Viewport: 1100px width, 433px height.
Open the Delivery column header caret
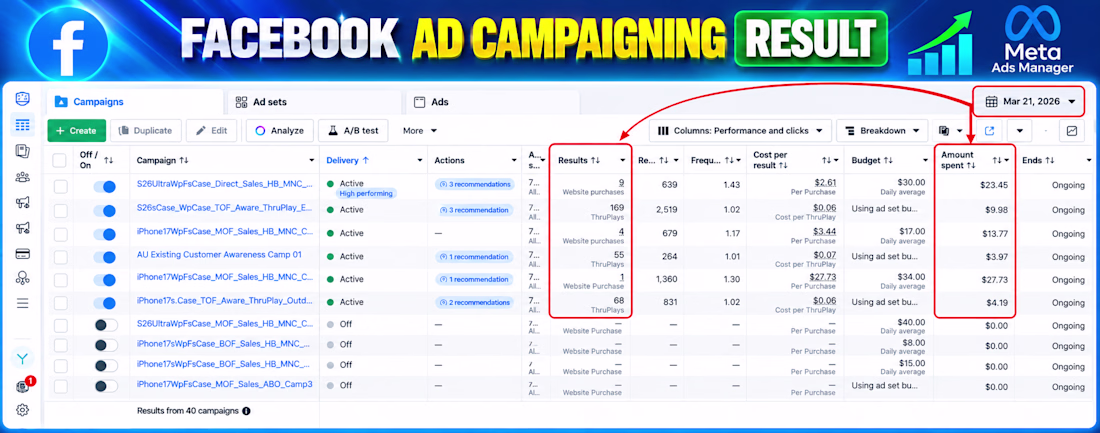[x=420, y=161]
